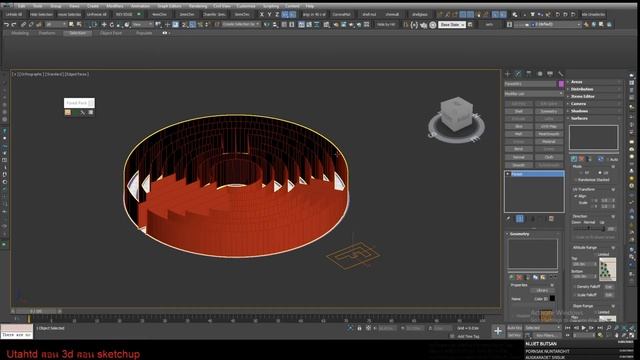Select the Select and Rotate tool
Image resolution: width=640 pixels, height=360 pixels.
tap(112, 24)
